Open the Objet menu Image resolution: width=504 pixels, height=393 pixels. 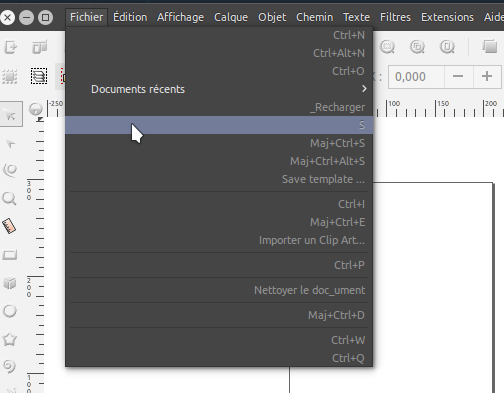tap(272, 17)
